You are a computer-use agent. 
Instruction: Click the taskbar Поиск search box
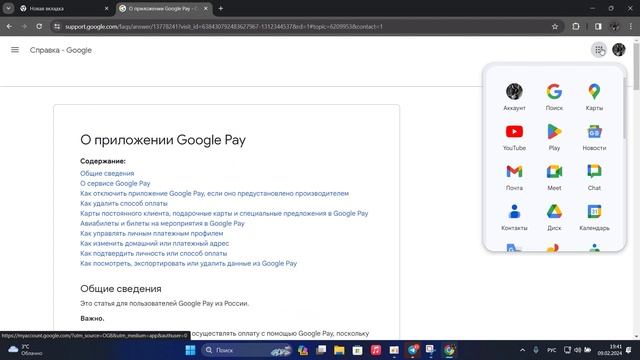point(246,350)
